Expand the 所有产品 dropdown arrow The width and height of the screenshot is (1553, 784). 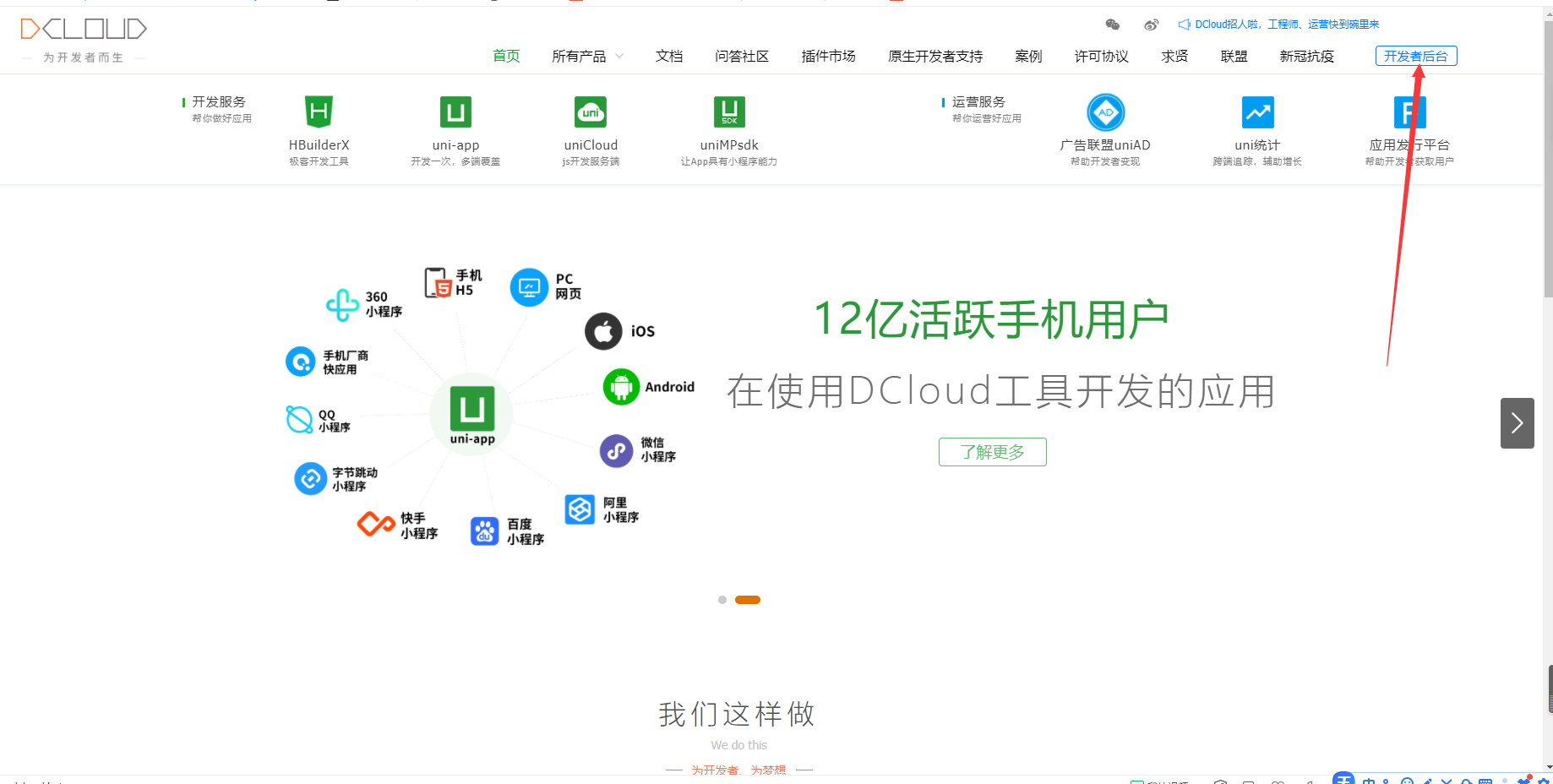(x=619, y=57)
